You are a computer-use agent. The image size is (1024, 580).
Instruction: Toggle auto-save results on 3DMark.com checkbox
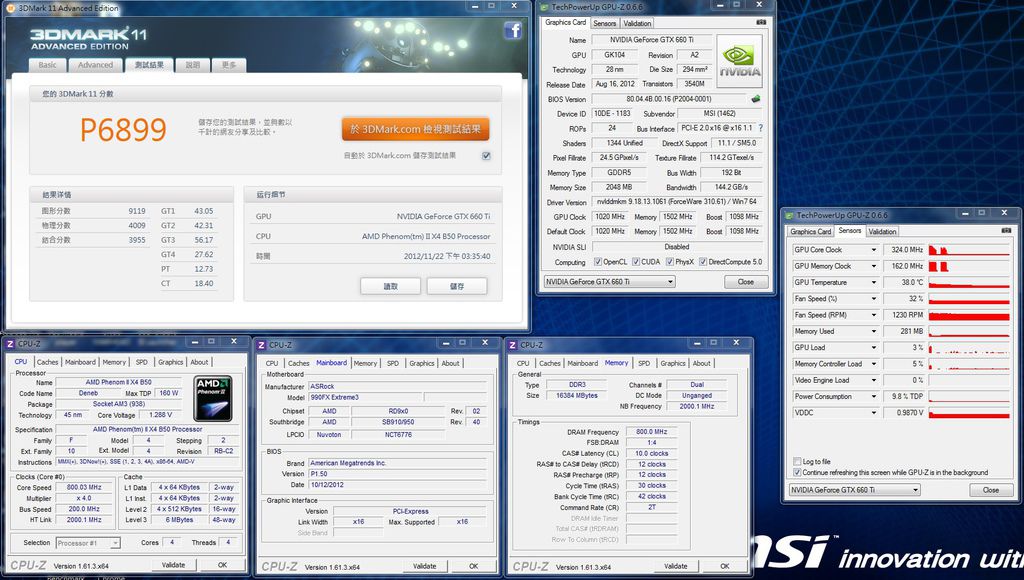click(x=486, y=155)
